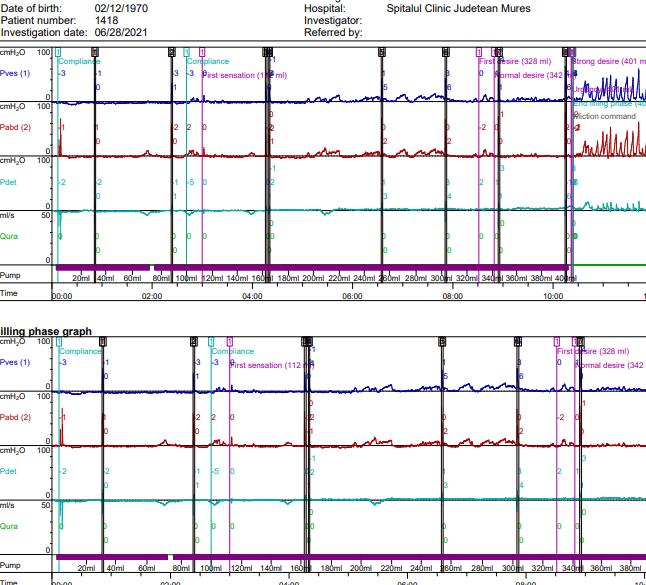646x585 pixels.
Task: Click the 220ml pump volume in filling phase graph
Action: pos(391,568)
